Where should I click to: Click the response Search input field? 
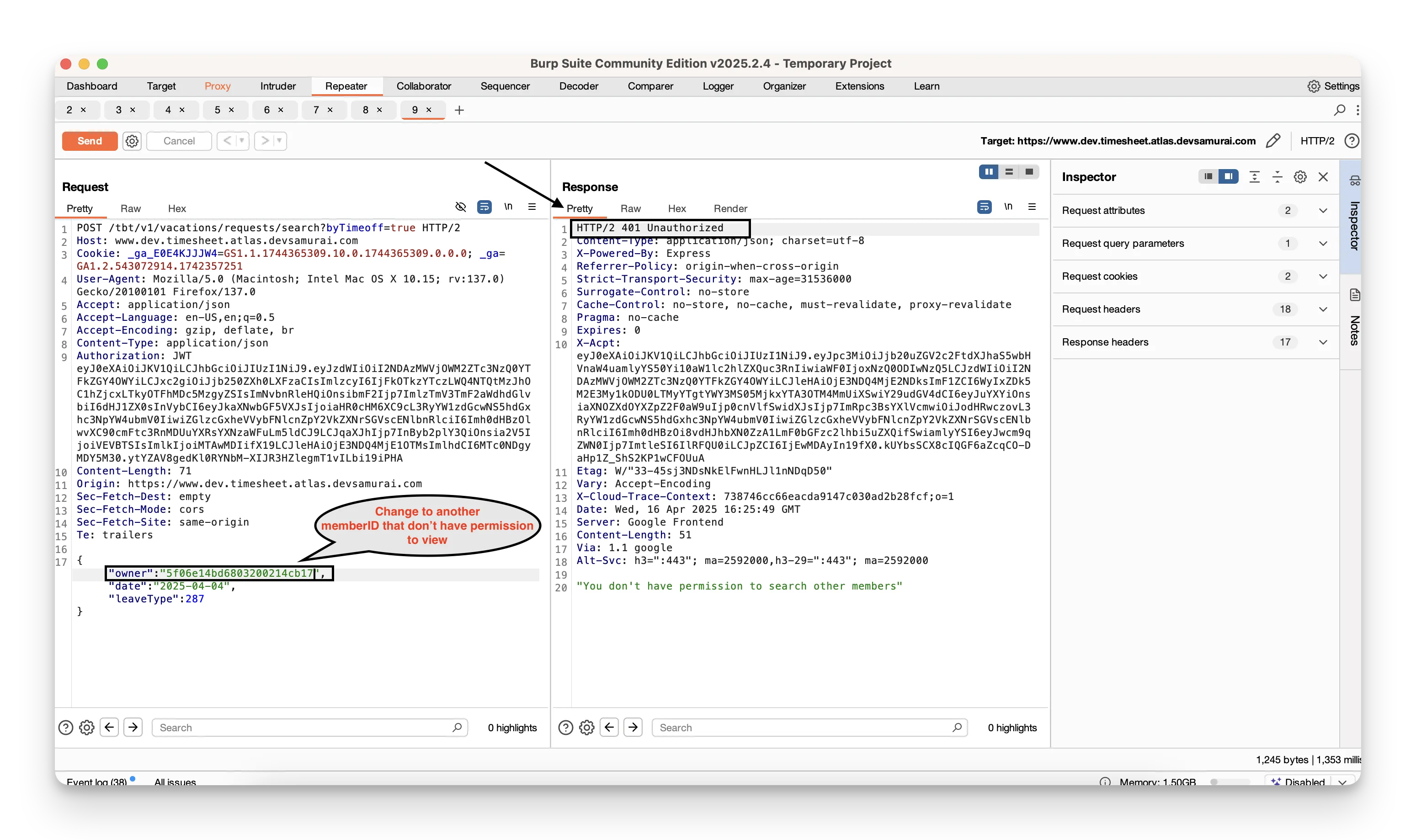[804, 728]
